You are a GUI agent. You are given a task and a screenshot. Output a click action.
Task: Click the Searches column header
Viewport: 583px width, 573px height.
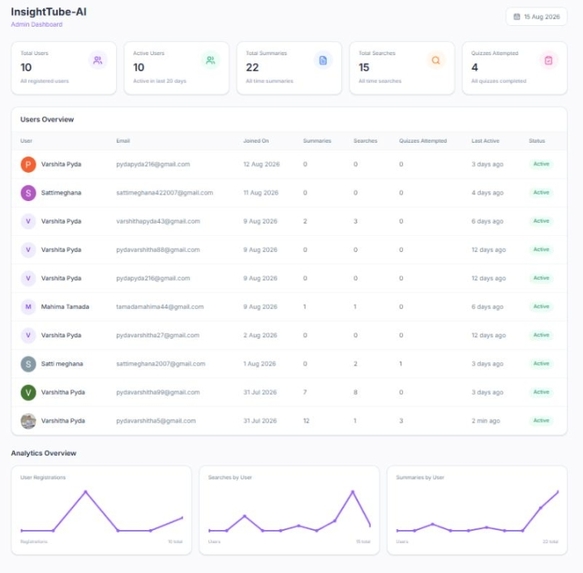(365, 141)
